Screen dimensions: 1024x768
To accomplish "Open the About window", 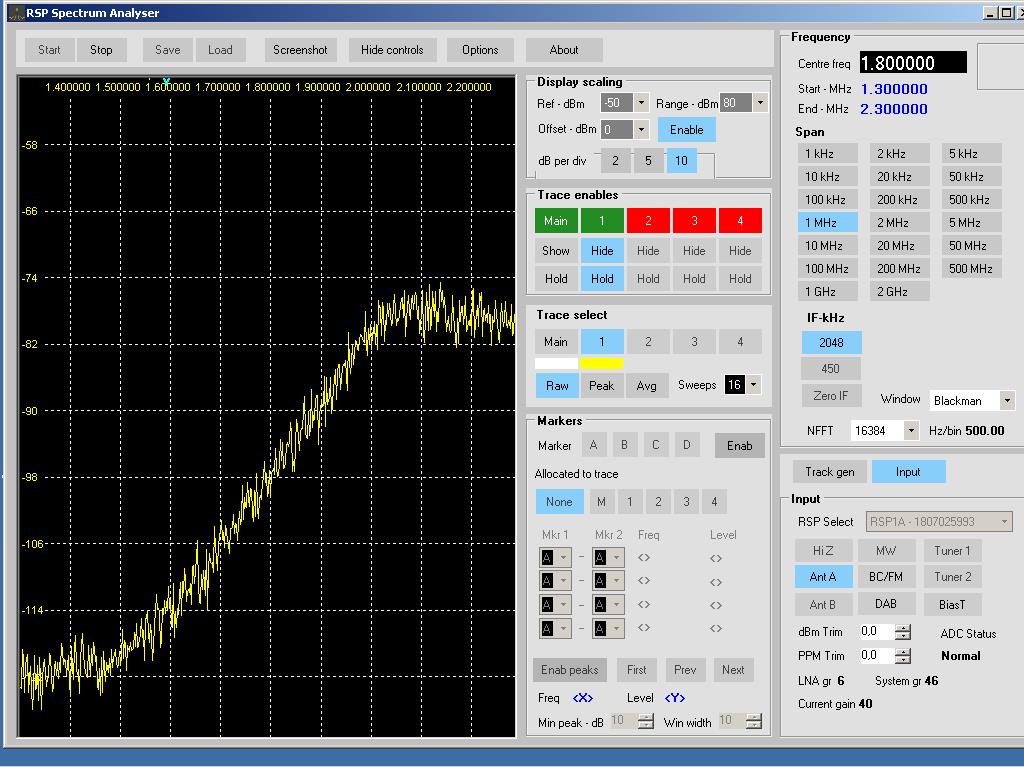I will 564,50.
